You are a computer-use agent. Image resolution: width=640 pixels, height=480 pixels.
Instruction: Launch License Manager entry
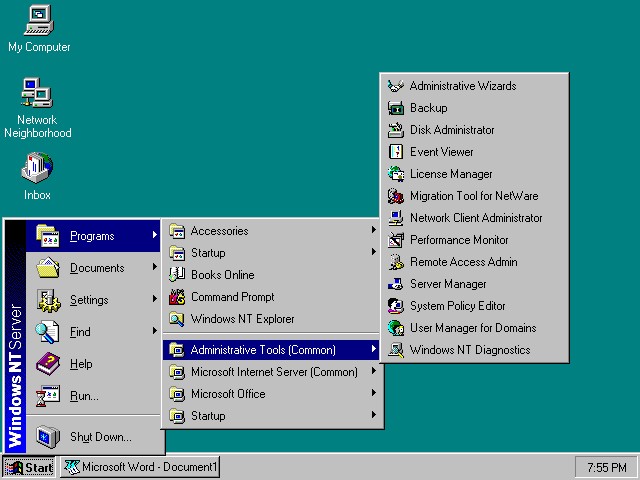[x=474, y=174]
